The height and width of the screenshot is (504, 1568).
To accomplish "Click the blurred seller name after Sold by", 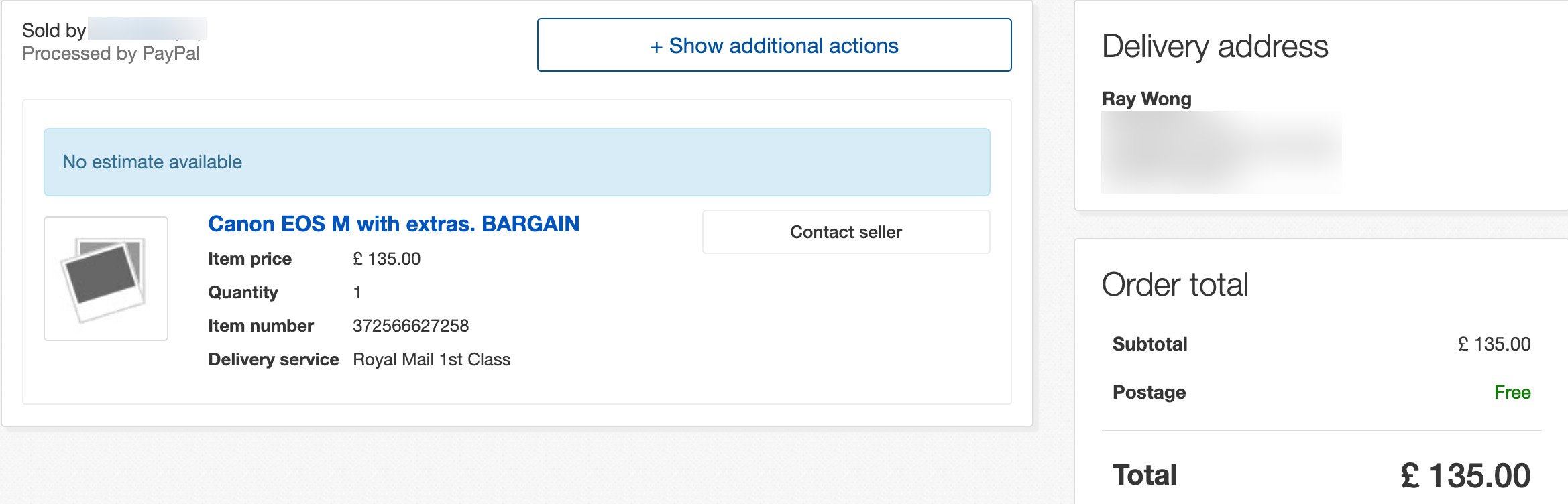I will pyautogui.click(x=147, y=29).
